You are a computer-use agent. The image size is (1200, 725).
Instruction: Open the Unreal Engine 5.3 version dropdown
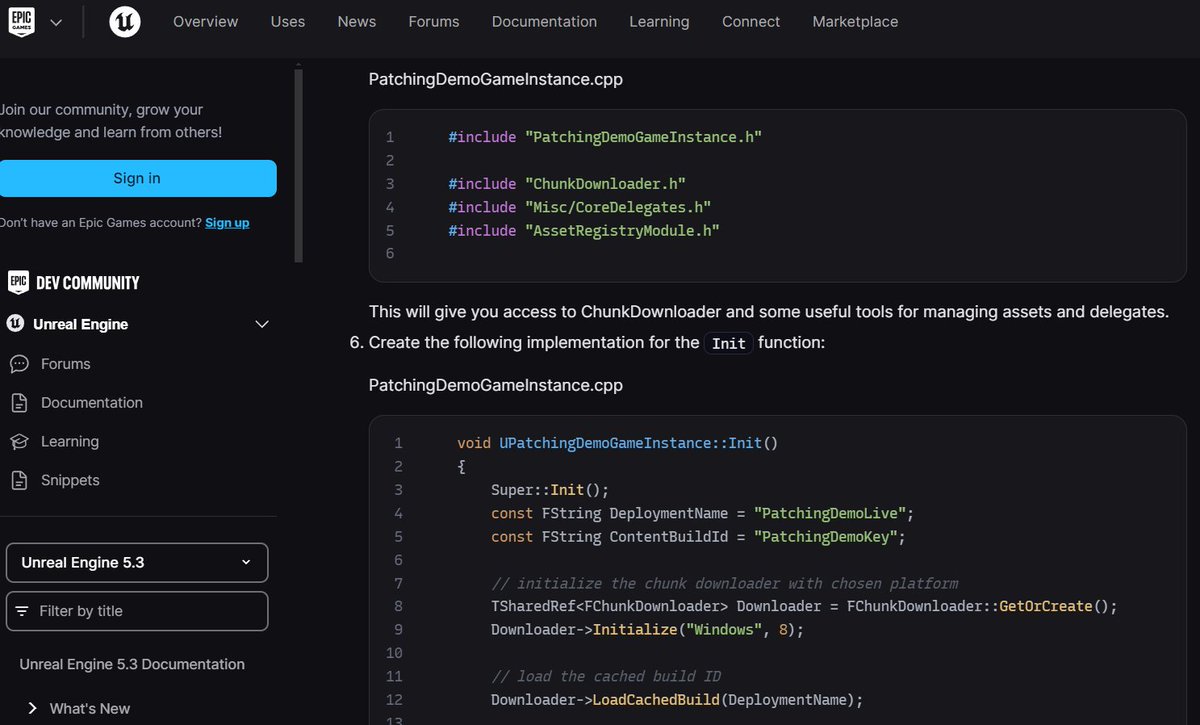(137, 562)
